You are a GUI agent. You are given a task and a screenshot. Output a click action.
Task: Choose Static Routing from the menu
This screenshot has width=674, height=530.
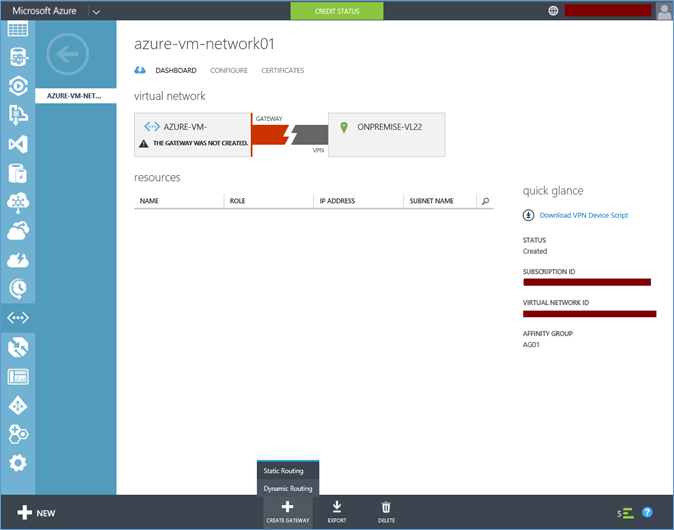[x=288, y=471]
